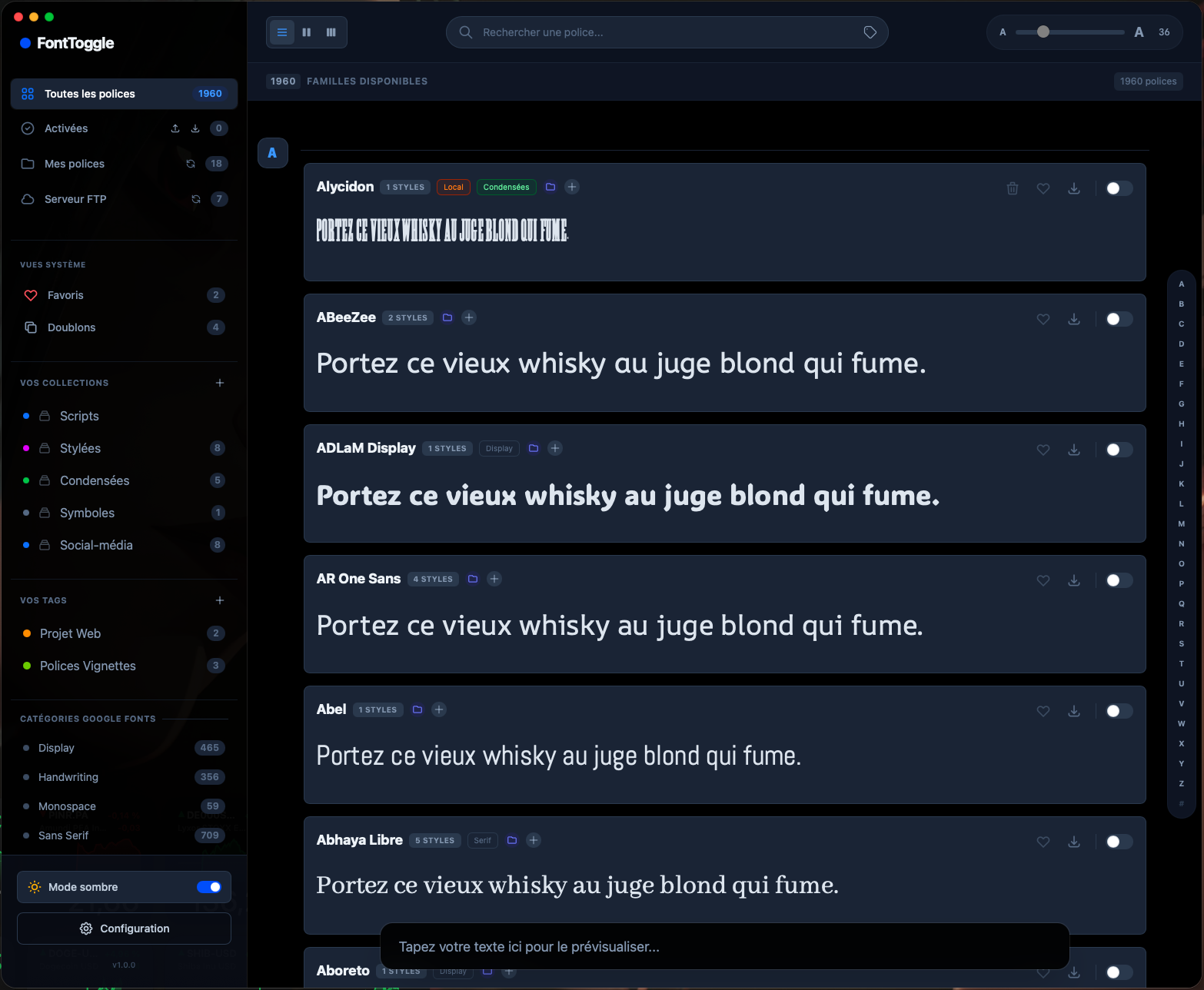Filter by Sans Serif category
The height and width of the screenshot is (990, 1204).
pos(124,836)
